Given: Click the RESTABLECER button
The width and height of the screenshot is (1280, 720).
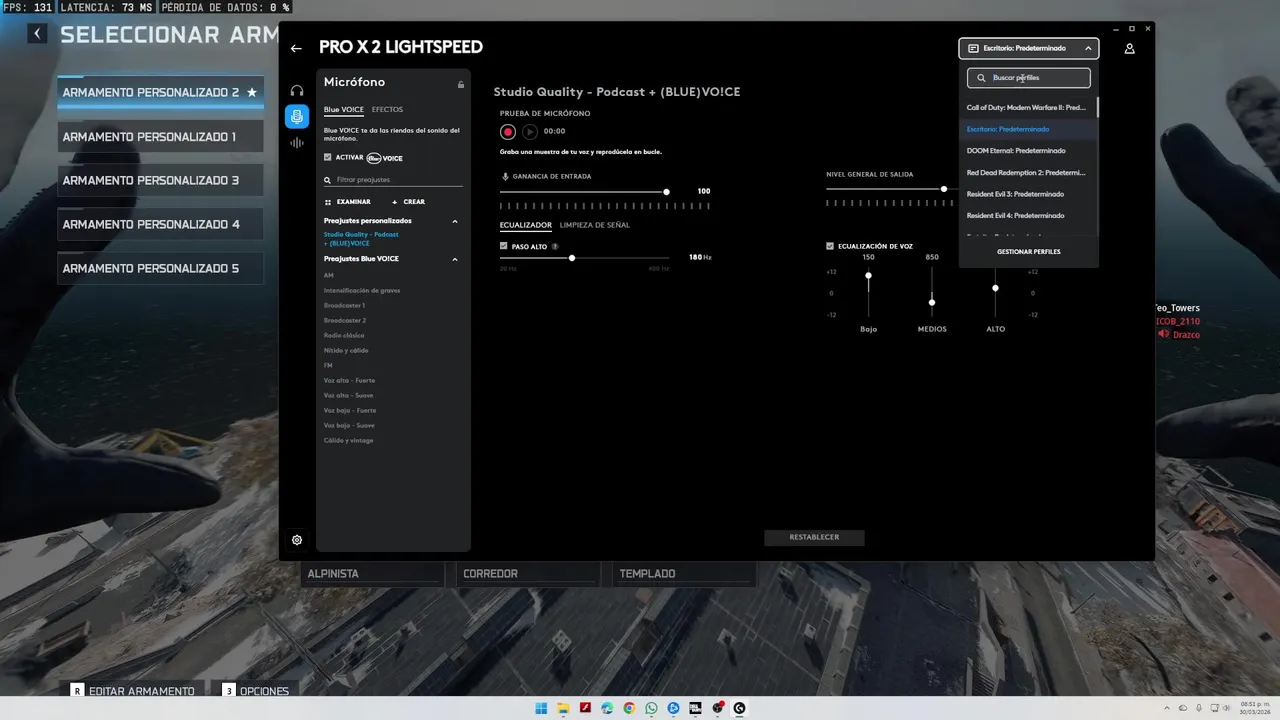Looking at the screenshot, I should click(814, 537).
